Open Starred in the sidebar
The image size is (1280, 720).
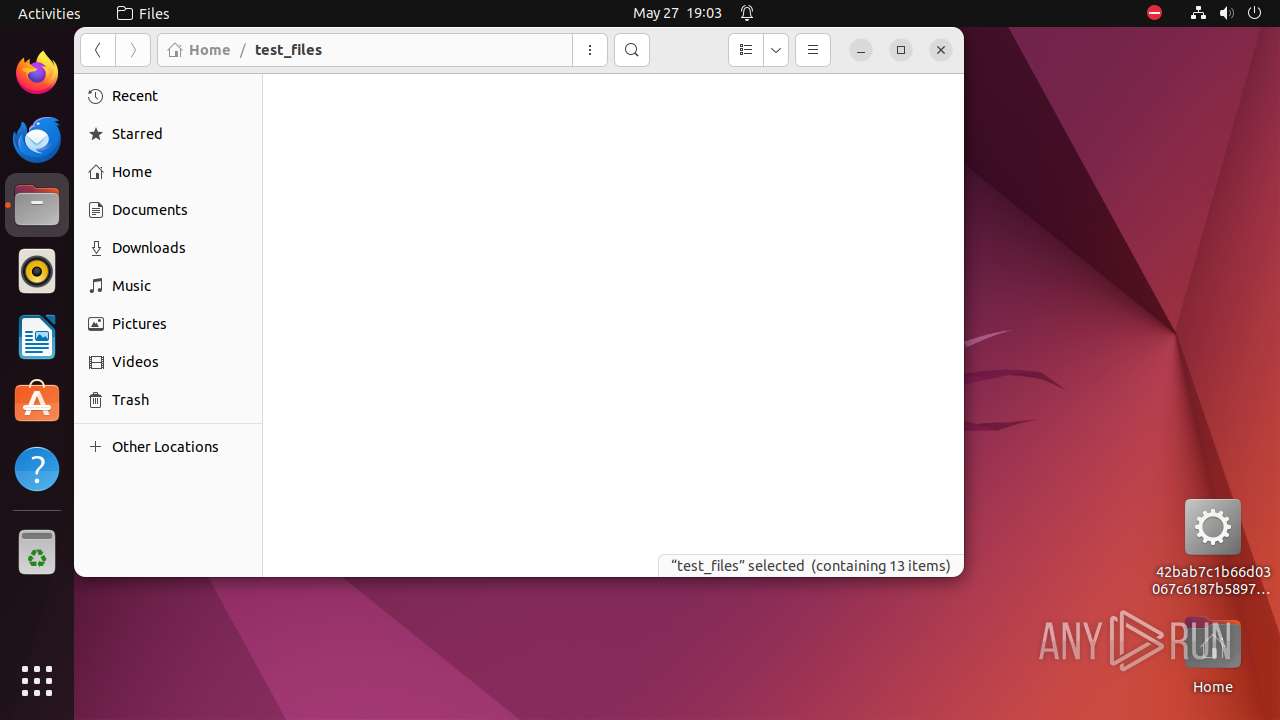(168, 134)
